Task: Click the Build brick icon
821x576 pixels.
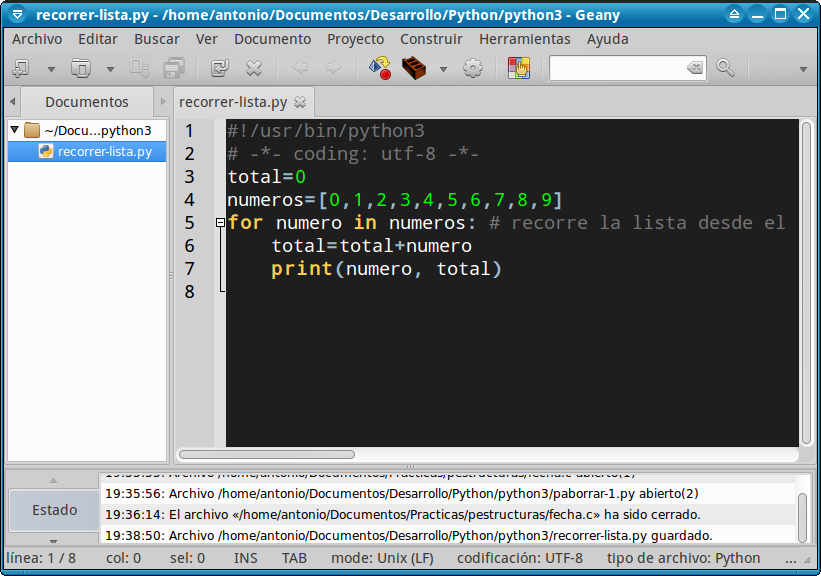Action: click(414, 68)
